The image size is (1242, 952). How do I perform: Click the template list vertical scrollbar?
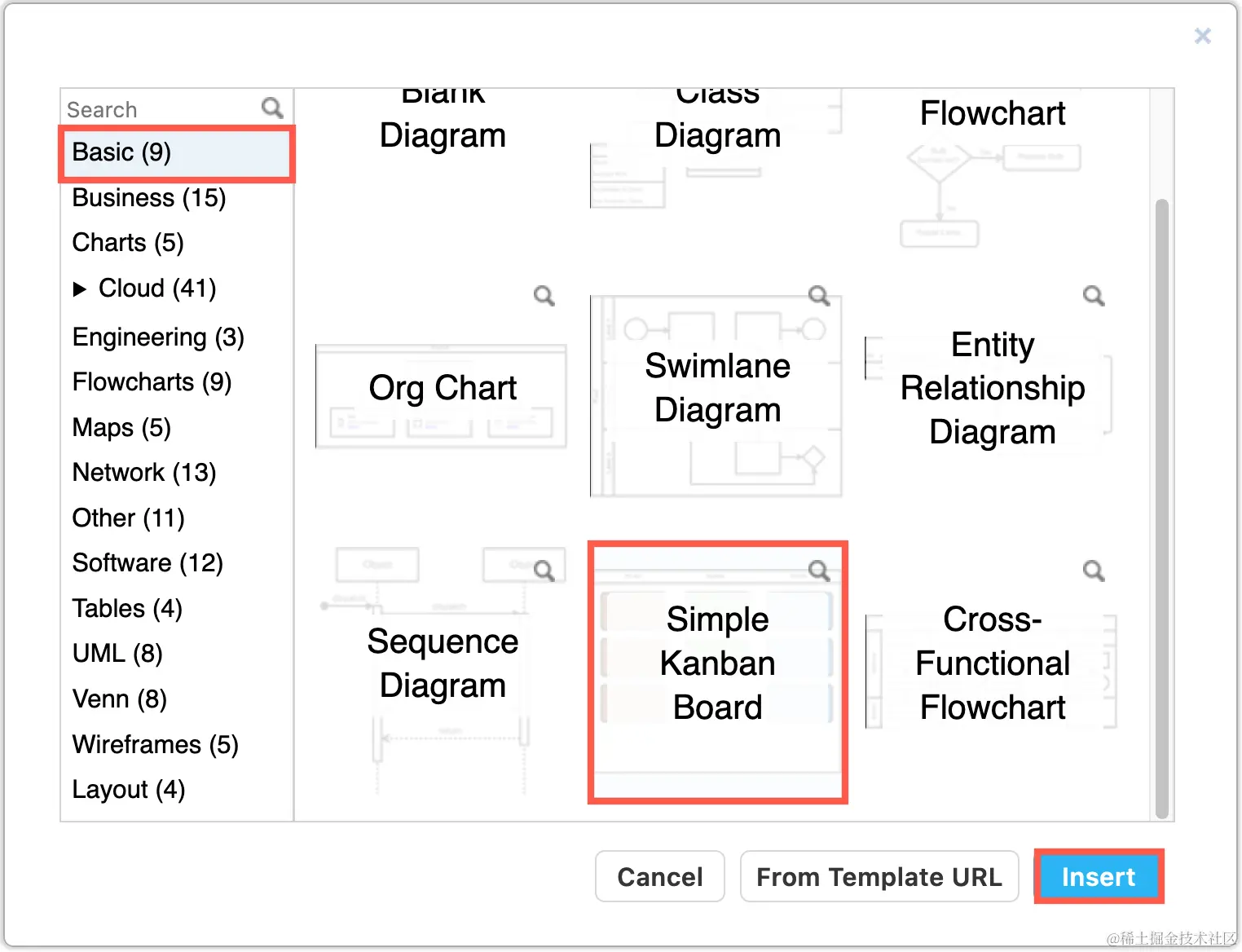pyautogui.click(x=1161, y=505)
